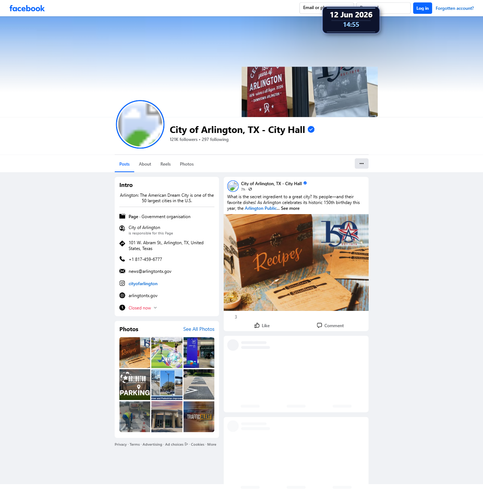Open the Arlington banner cover photo
This screenshot has width=483, height=500.
pos(310,92)
